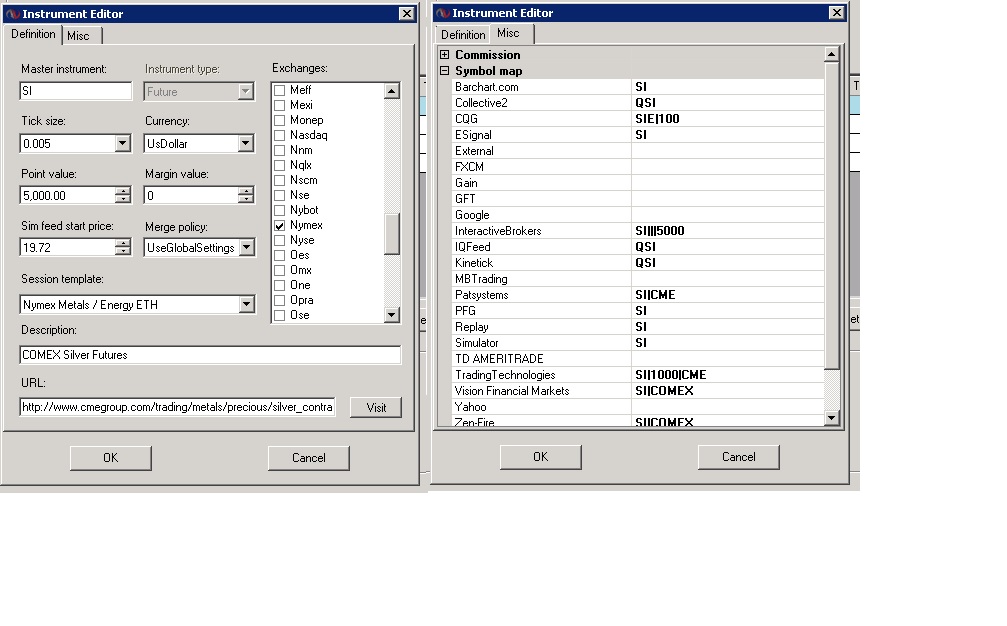Click the Collective2 symbol value QSI
Screen dimensions: 1007x626
[x=728, y=103]
